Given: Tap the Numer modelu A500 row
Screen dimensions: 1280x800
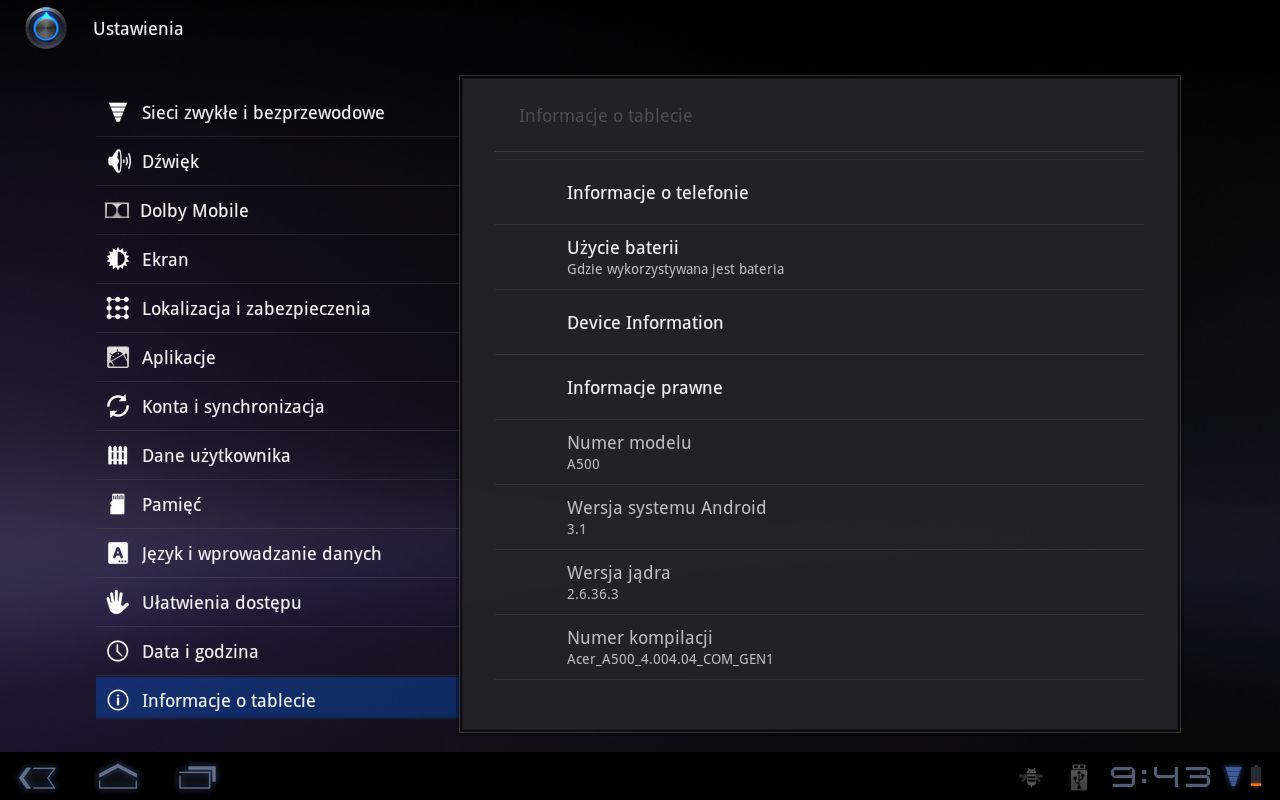Looking at the screenshot, I should 819,452.
